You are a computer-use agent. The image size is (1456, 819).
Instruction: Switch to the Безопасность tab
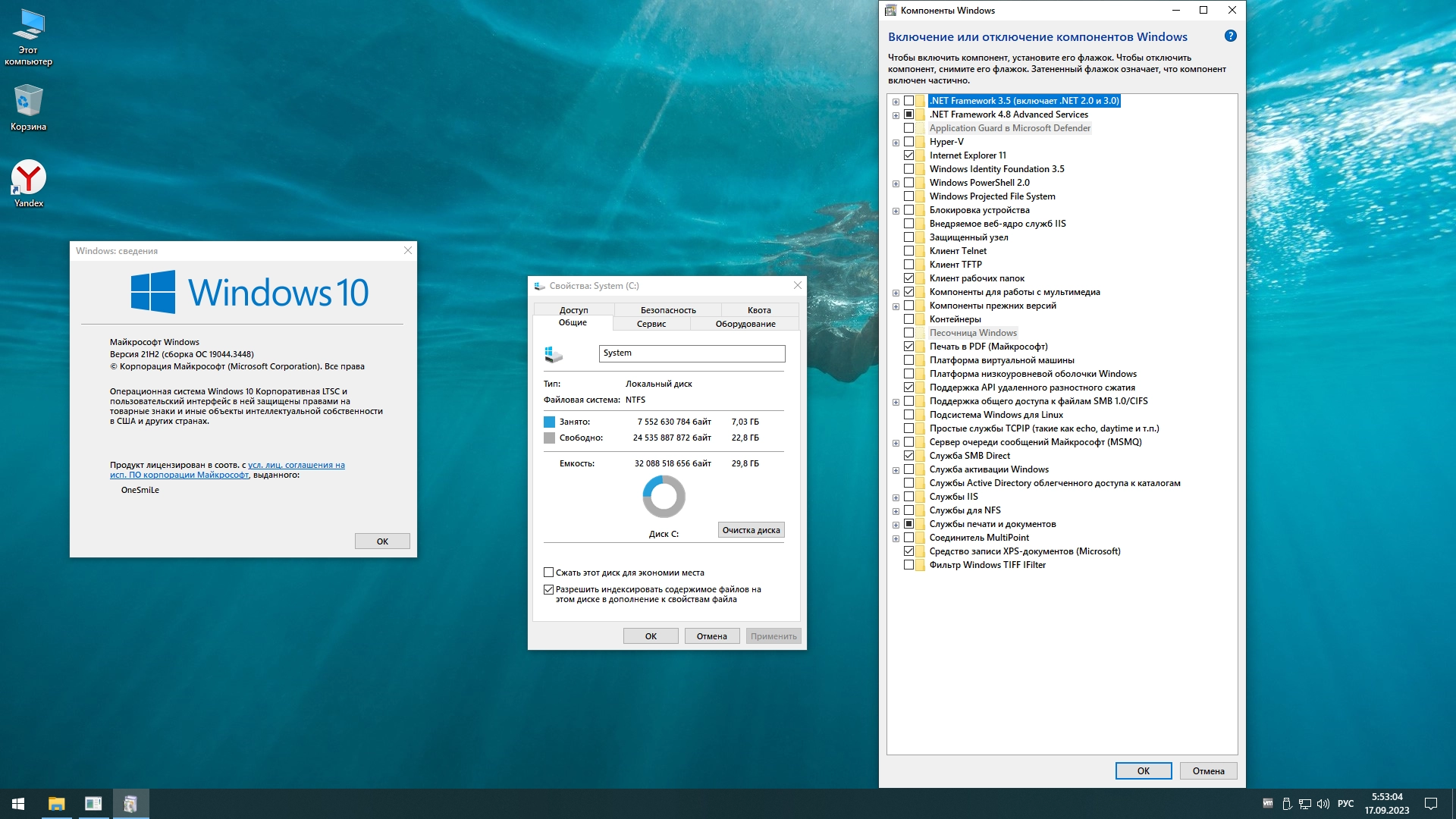667,310
